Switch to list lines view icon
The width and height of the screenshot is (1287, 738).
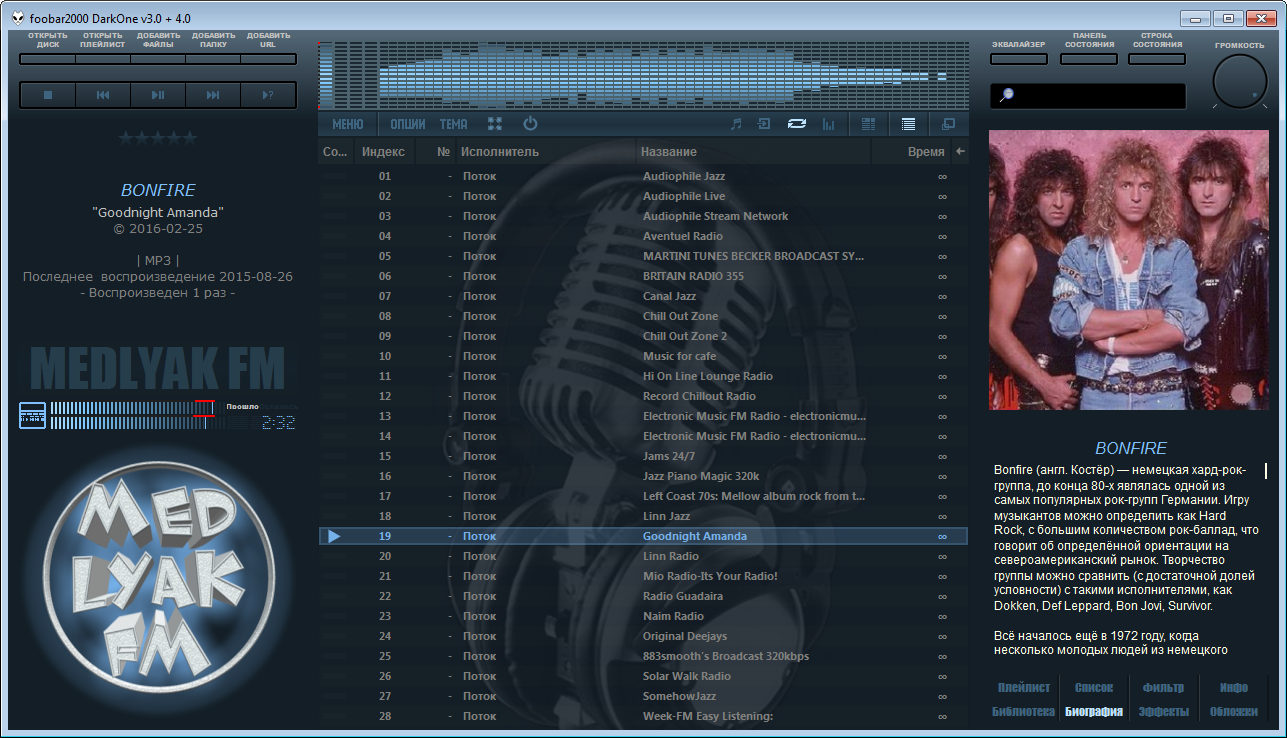tap(908, 124)
